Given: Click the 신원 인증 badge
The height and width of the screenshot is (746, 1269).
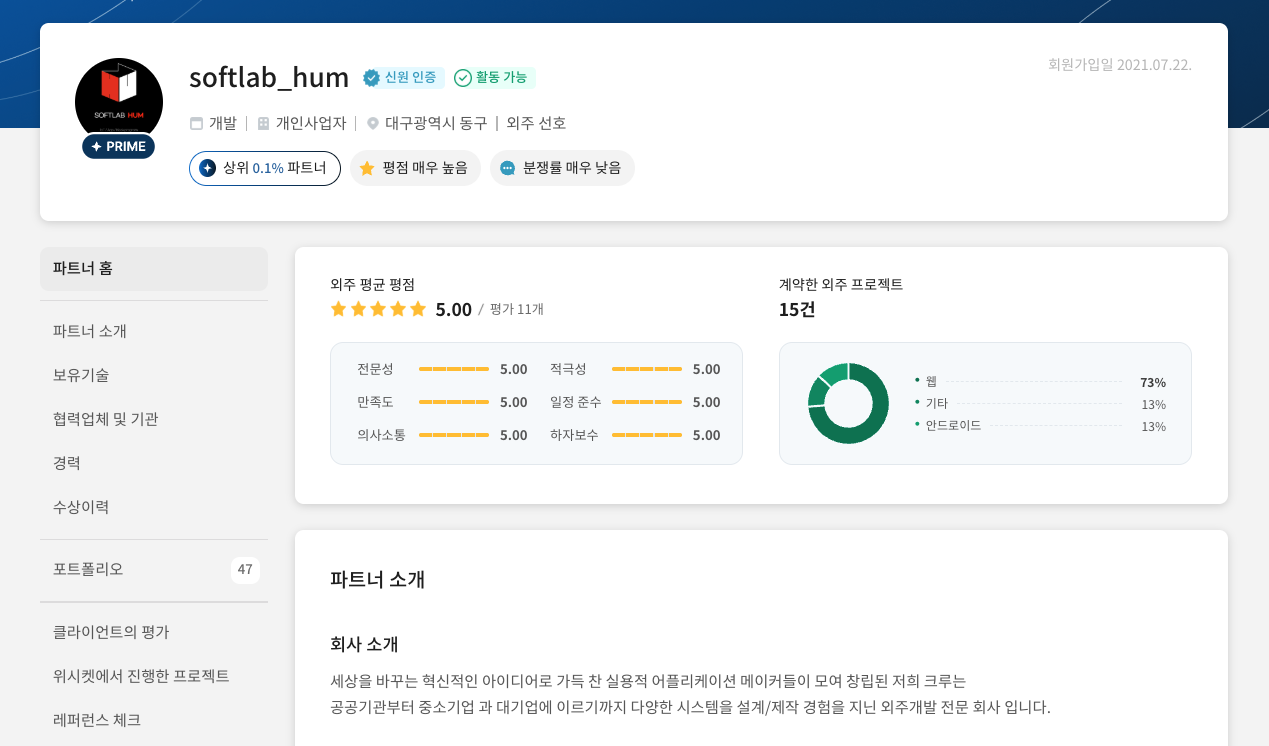Looking at the screenshot, I should pos(403,77).
